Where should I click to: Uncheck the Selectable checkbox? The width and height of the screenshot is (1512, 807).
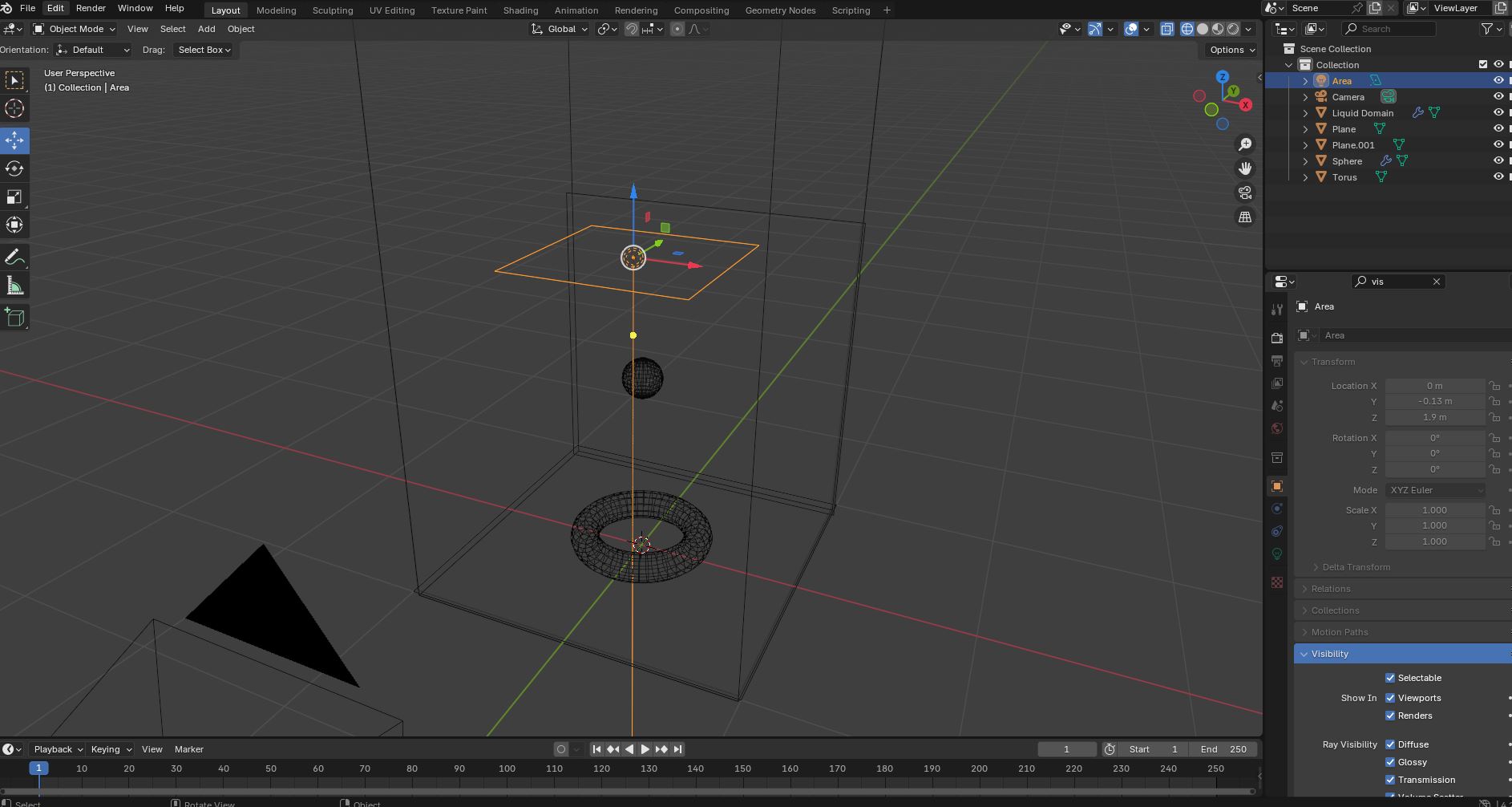click(x=1390, y=678)
